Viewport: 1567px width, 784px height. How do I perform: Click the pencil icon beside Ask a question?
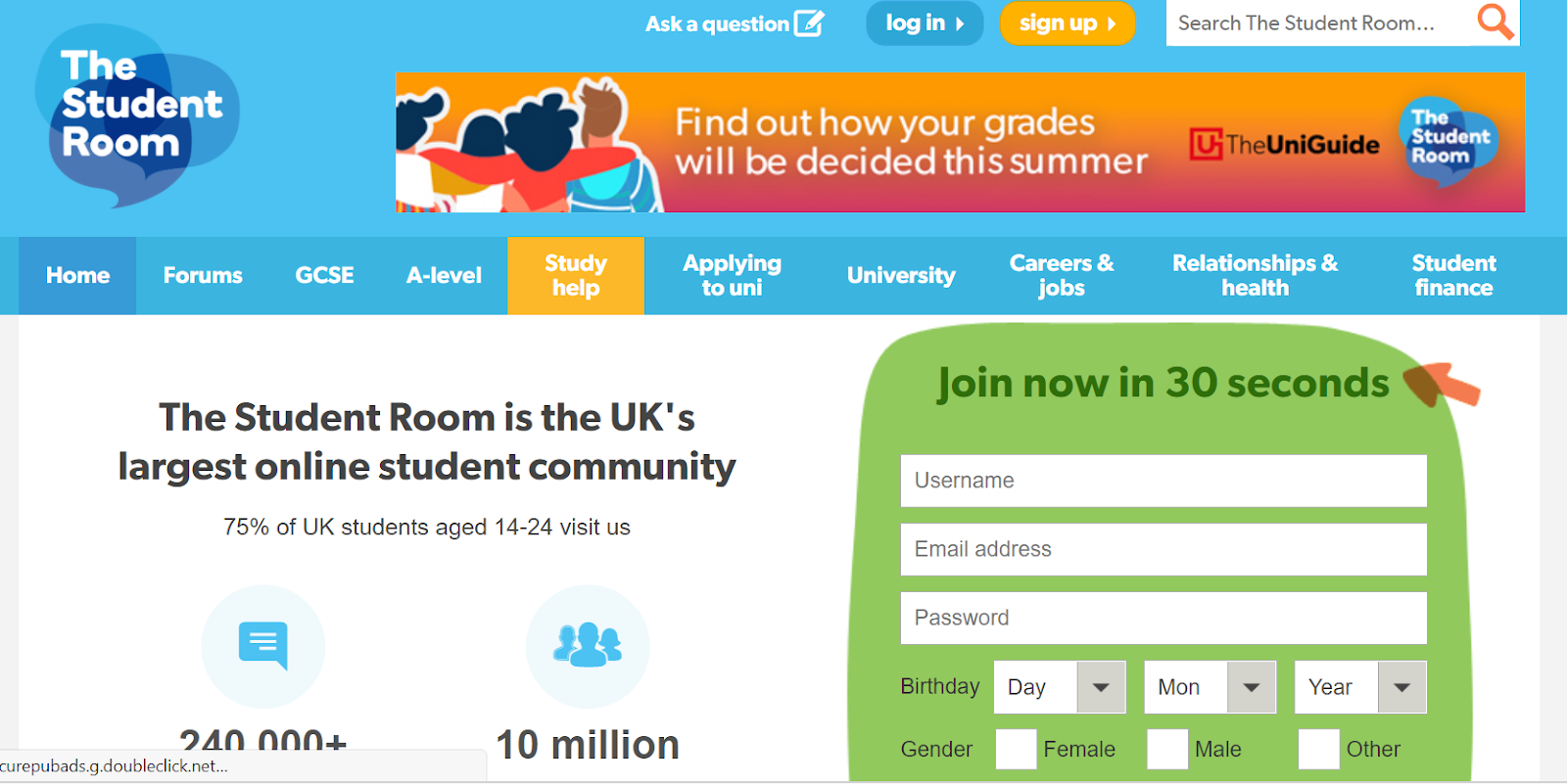click(809, 23)
